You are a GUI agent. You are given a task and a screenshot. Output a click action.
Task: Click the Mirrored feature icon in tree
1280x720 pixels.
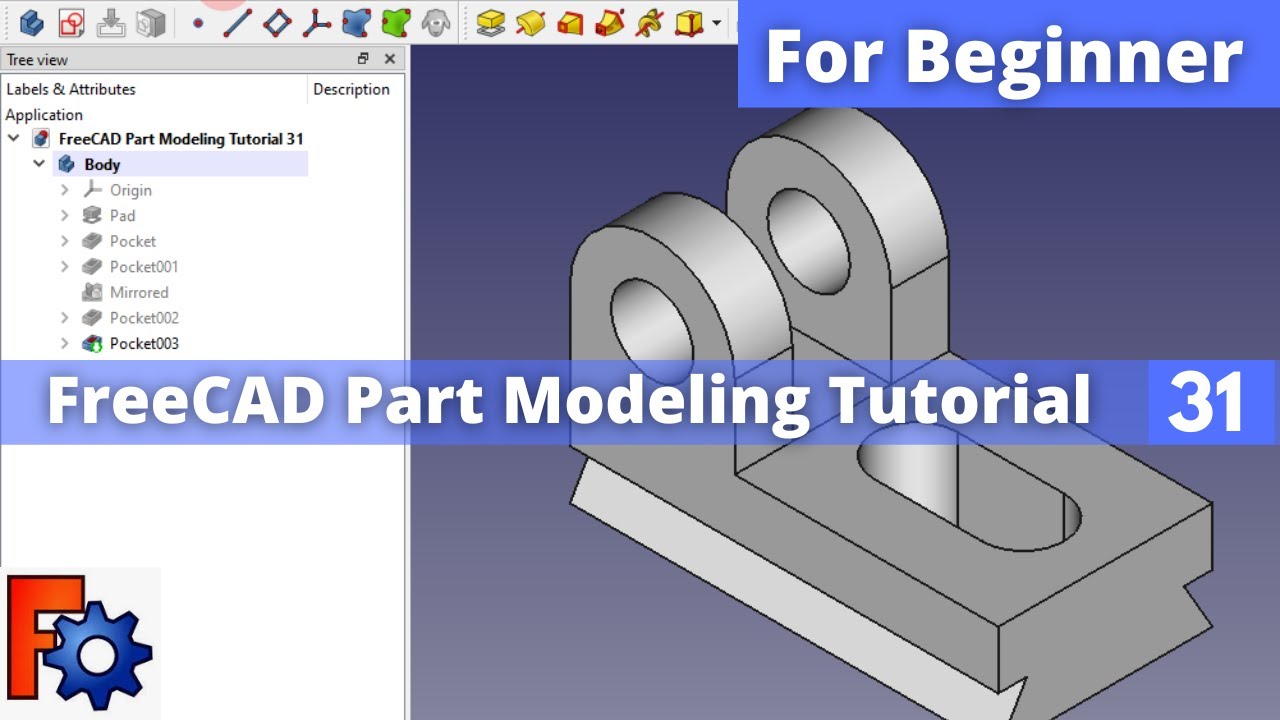click(93, 292)
